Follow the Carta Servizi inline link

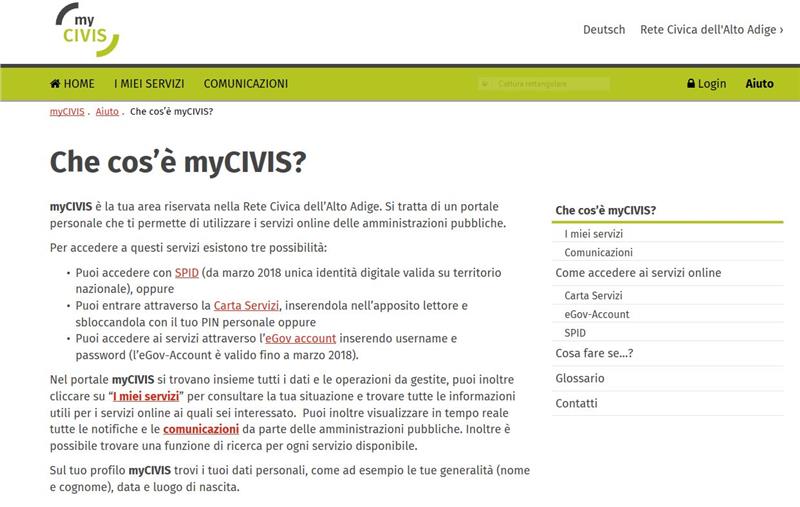tap(246, 305)
